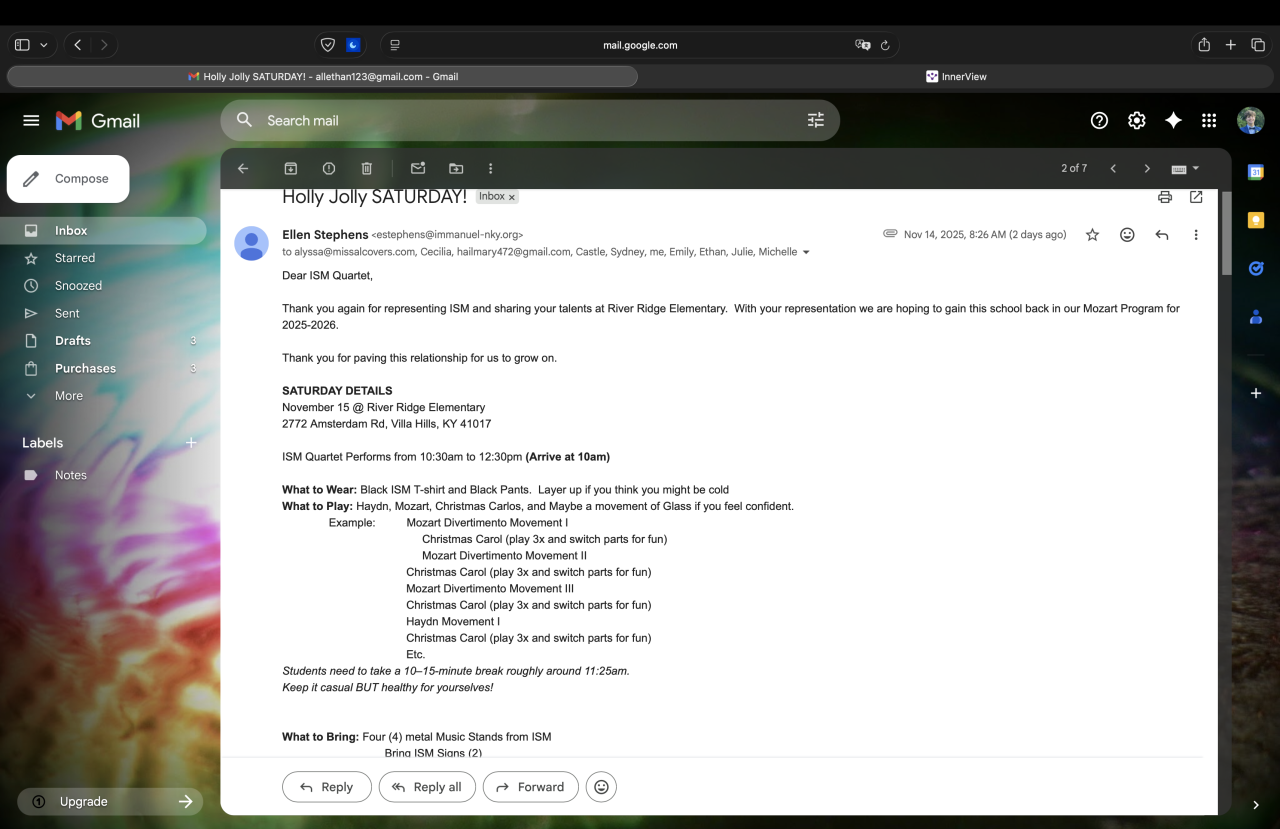This screenshot has width=1280, height=829.
Task: Forward this email
Action: (531, 787)
